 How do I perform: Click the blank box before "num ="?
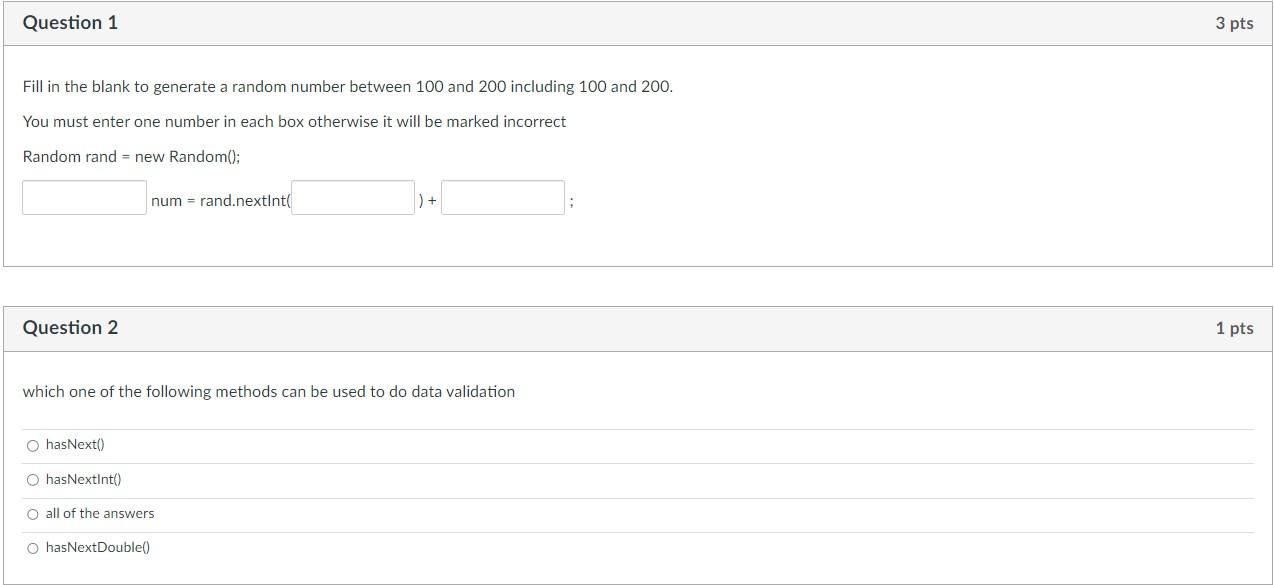[x=85, y=197]
